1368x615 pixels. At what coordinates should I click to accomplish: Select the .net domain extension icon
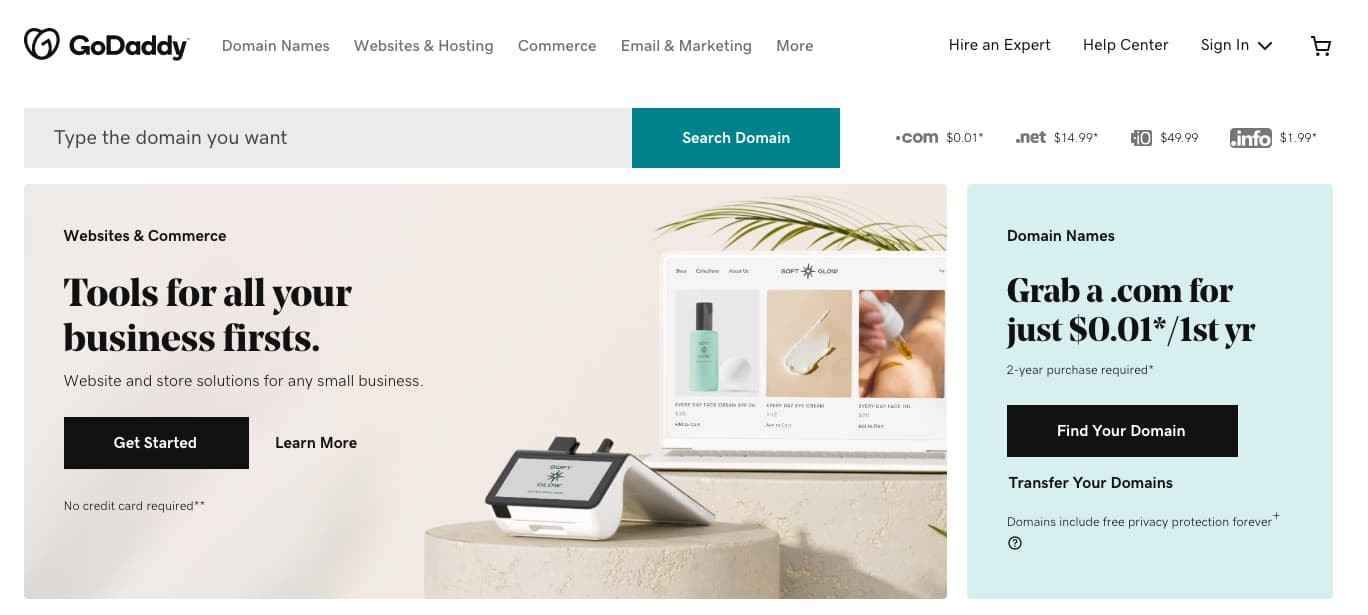[1030, 138]
